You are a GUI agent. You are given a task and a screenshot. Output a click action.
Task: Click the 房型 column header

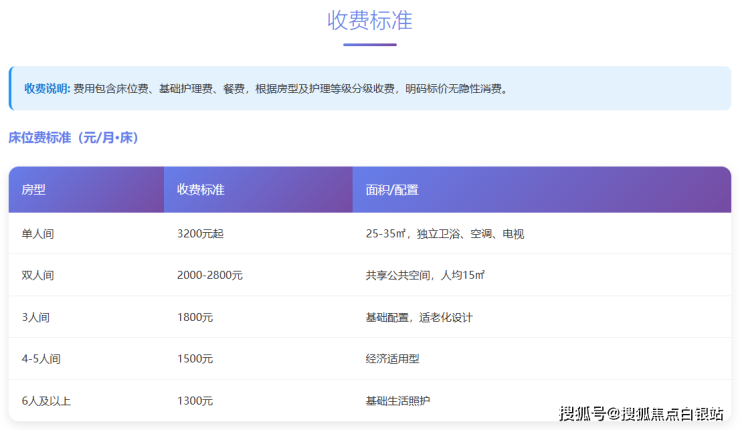point(34,190)
